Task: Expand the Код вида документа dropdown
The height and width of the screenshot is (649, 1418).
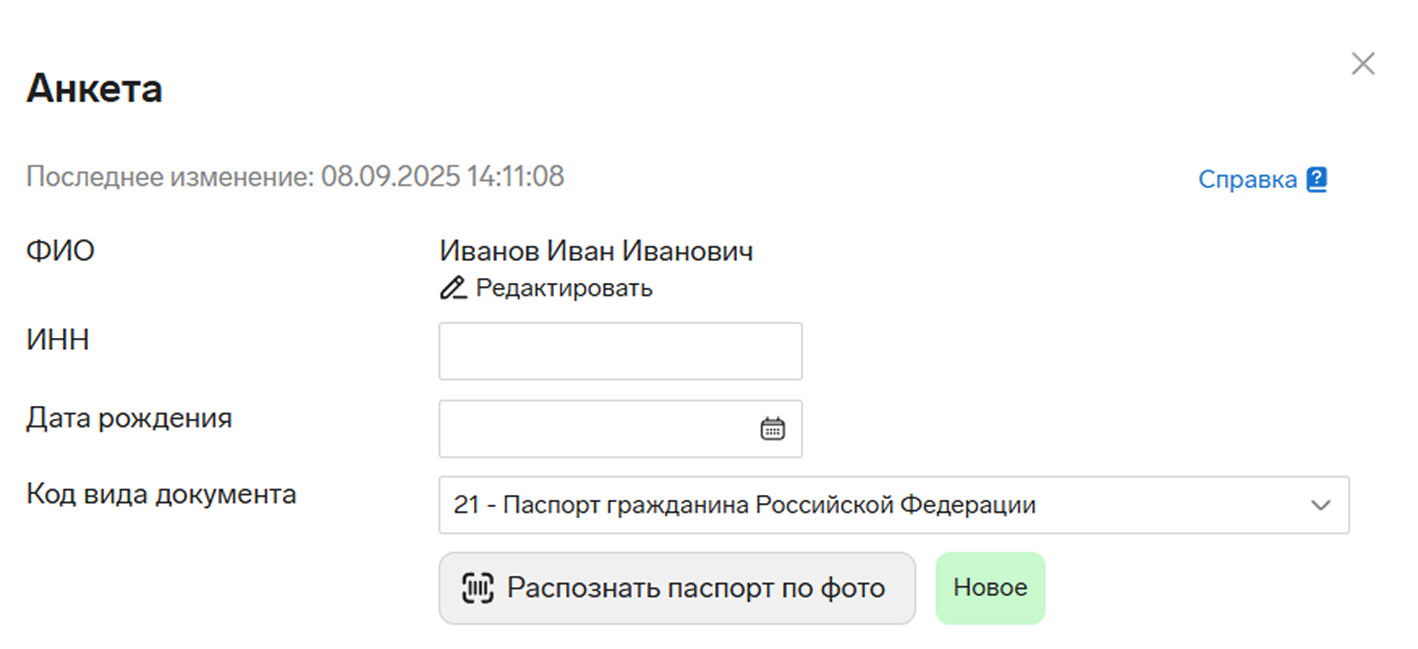Action: (894, 505)
